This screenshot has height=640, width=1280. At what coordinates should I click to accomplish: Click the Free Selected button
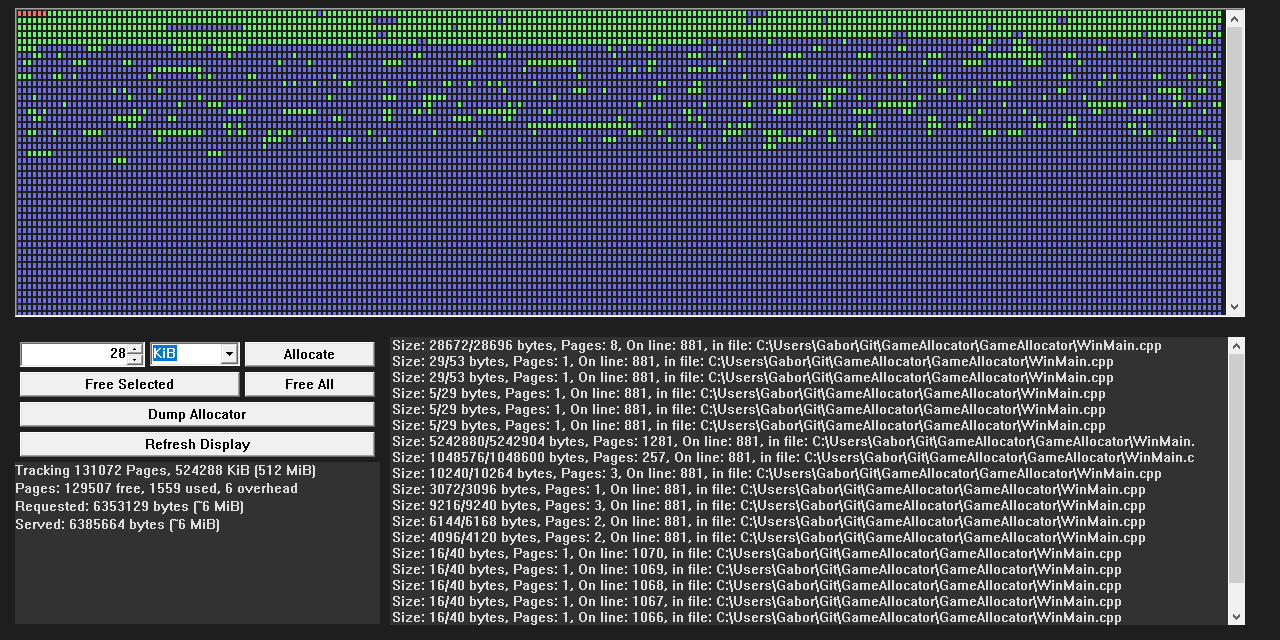tap(129, 384)
